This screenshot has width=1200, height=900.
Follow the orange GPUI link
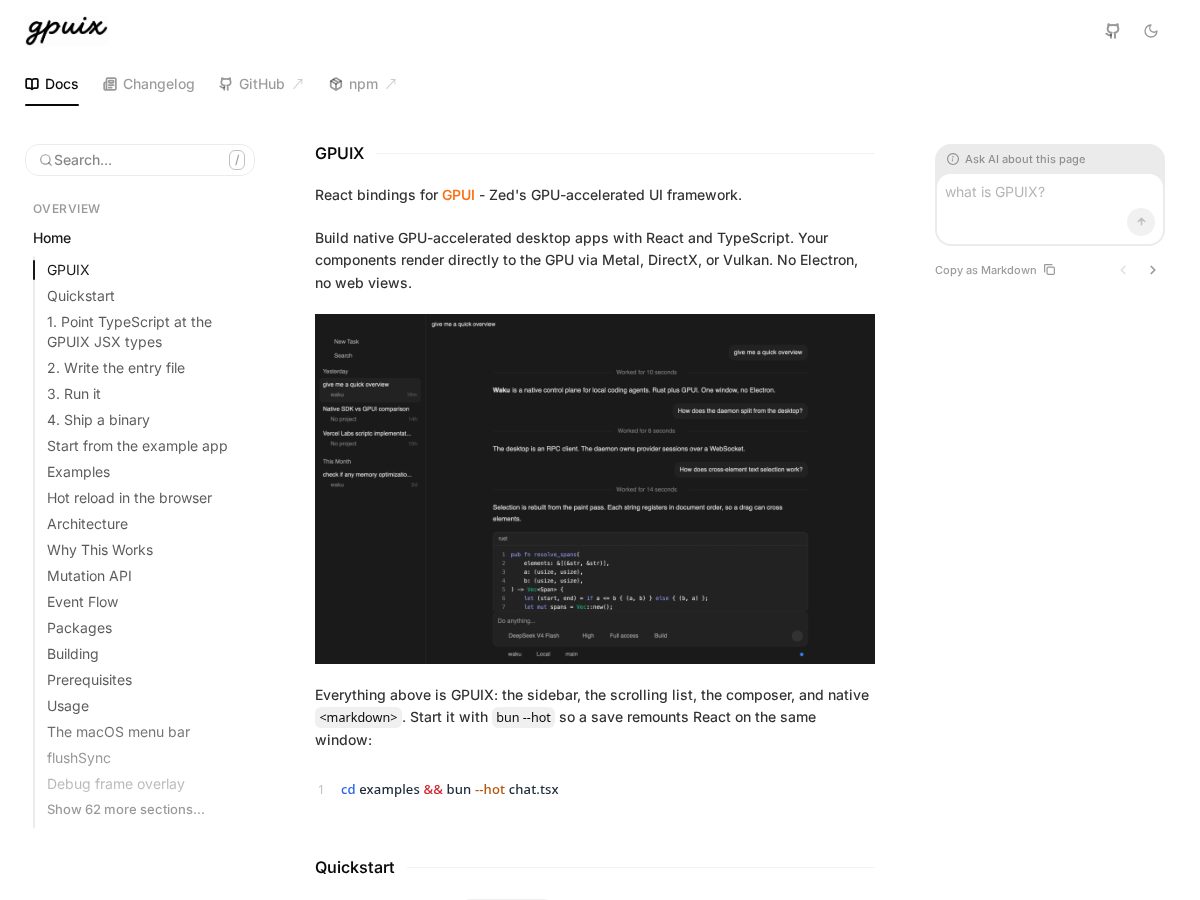pyautogui.click(x=458, y=195)
